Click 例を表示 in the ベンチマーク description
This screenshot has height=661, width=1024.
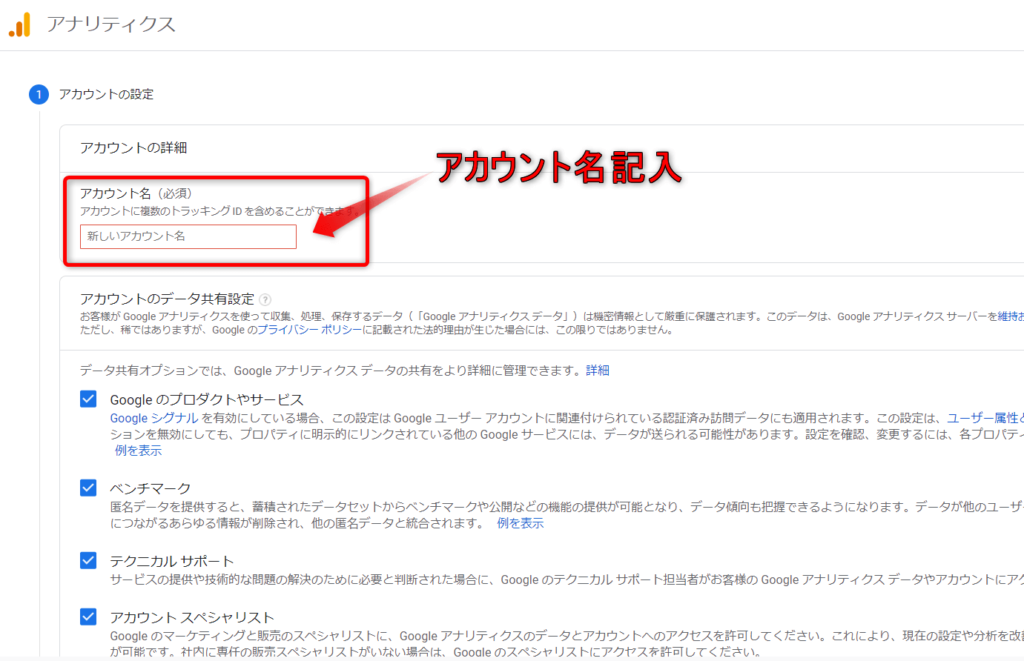tap(520, 523)
